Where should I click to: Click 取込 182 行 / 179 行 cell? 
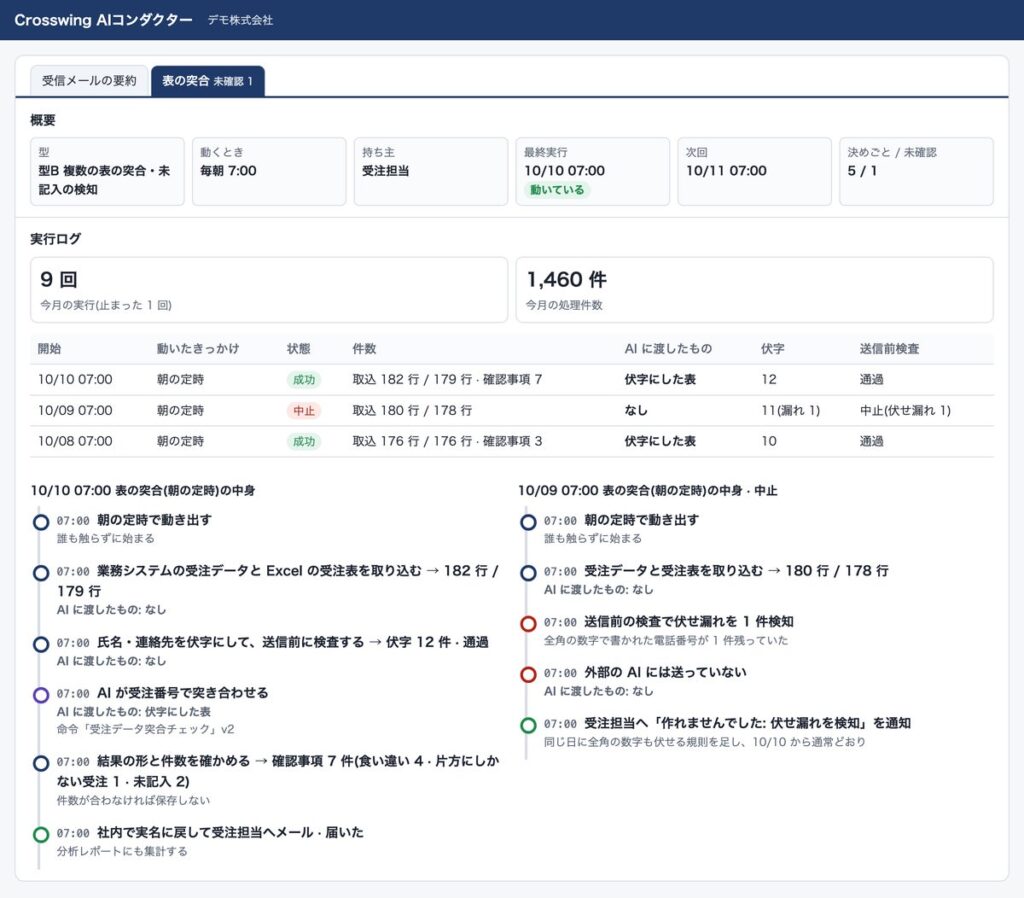447,379
